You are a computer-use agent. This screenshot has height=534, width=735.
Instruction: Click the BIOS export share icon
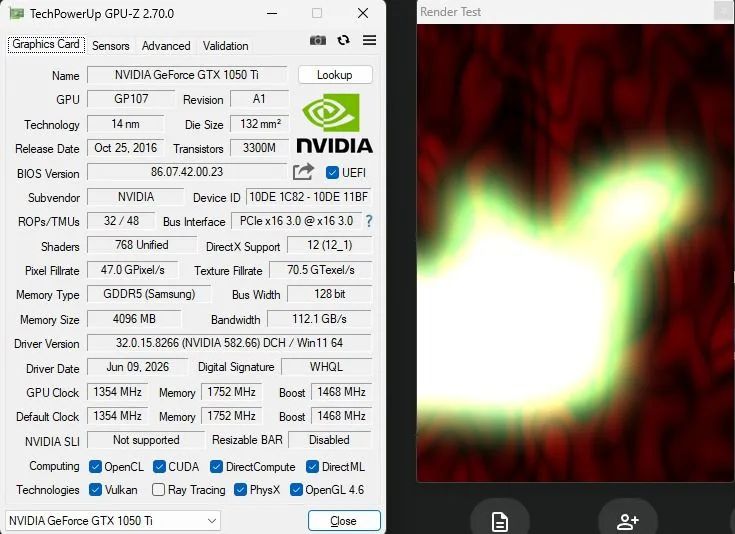click(x=303, y=172)
